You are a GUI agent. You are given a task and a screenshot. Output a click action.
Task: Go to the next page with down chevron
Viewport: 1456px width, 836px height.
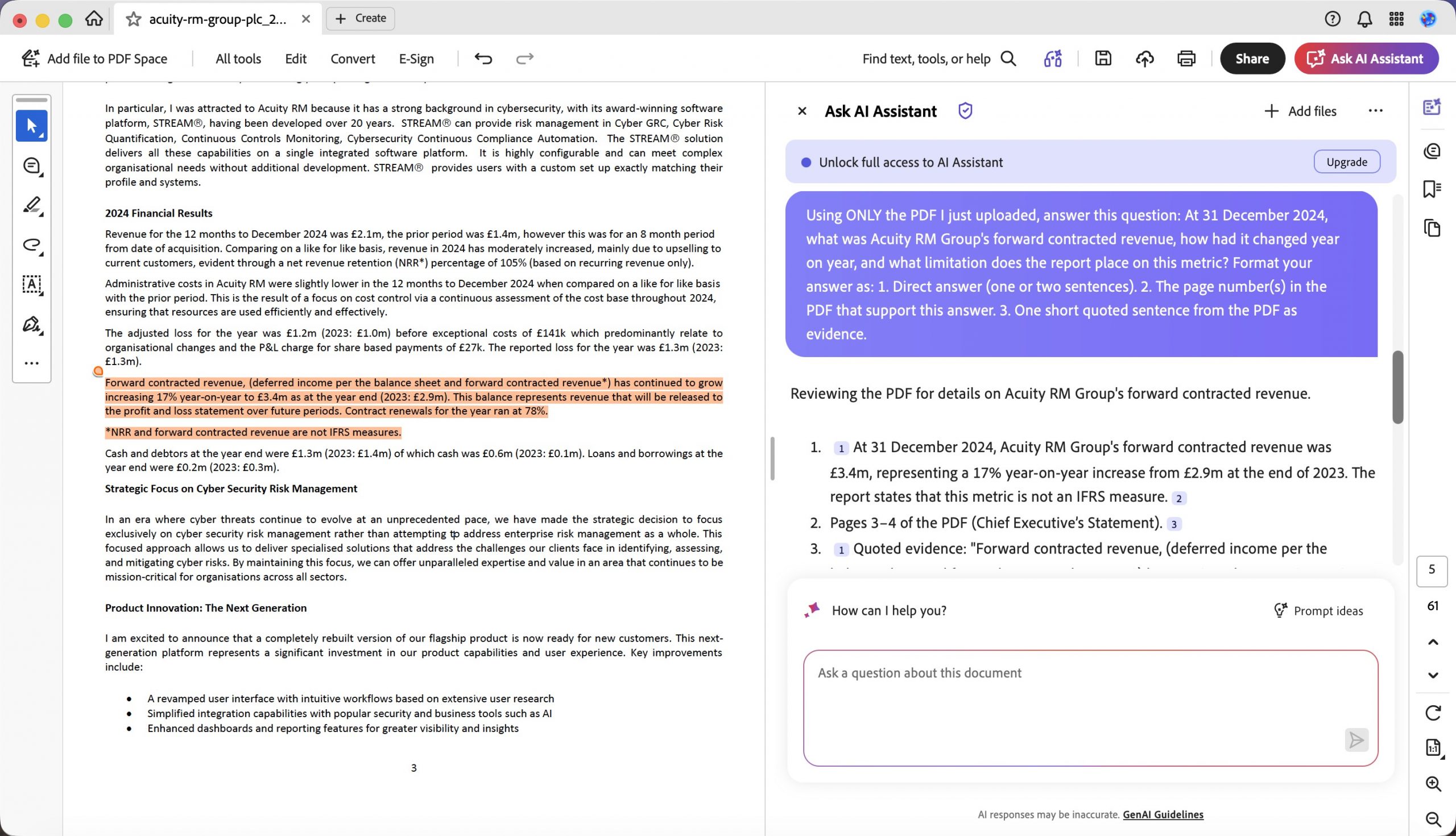[1433, 675]
